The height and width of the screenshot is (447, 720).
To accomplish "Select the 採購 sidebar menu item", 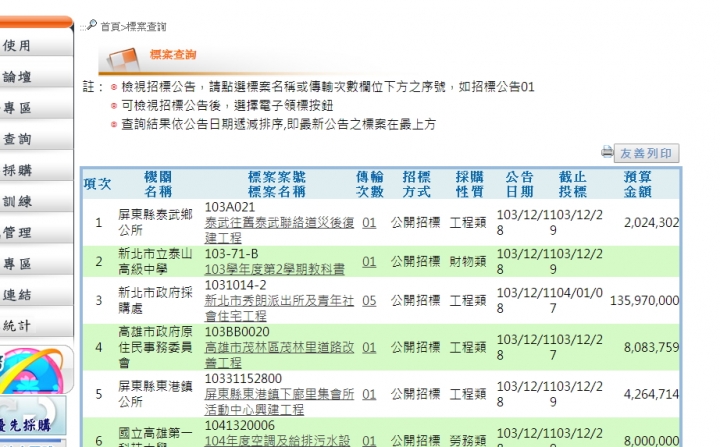I will click(x=17, y=170).
